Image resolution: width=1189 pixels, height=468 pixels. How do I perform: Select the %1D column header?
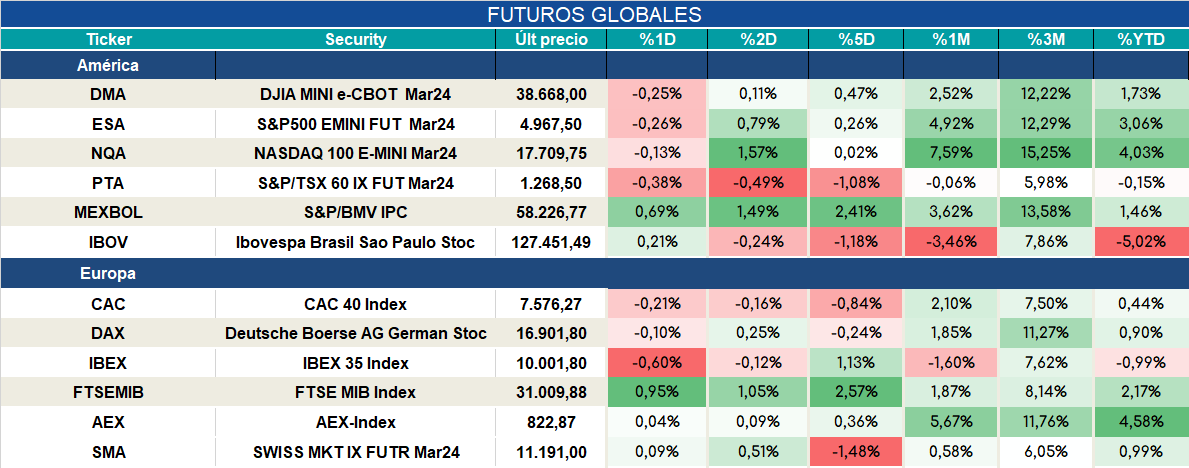tap(657, 40)
